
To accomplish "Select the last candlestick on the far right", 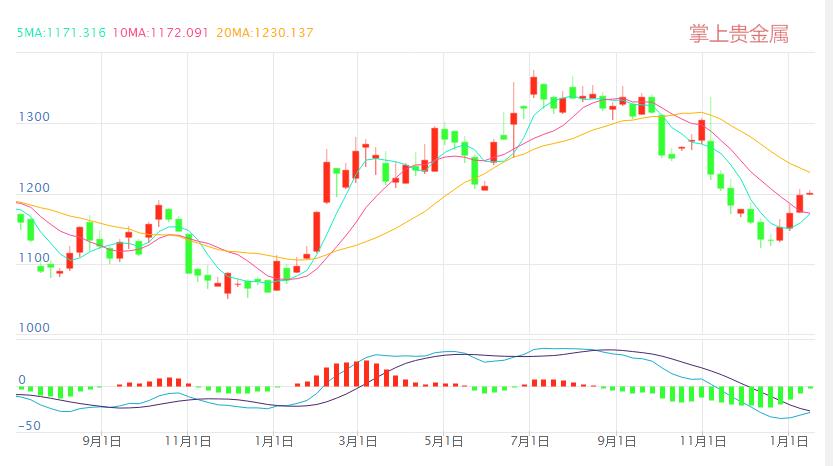I will click(810, 194).
